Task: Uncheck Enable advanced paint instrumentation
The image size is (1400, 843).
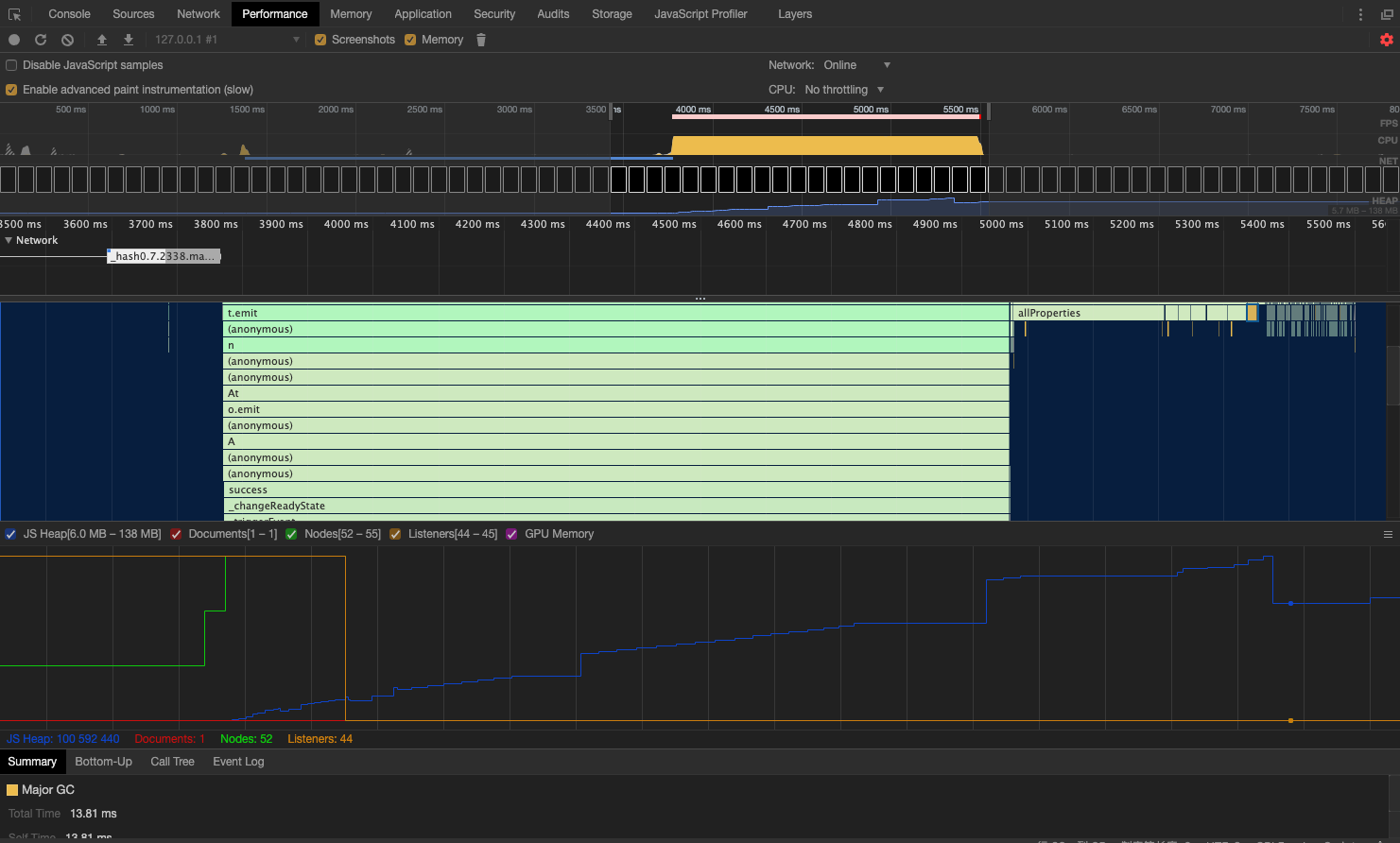Action: 11,90
